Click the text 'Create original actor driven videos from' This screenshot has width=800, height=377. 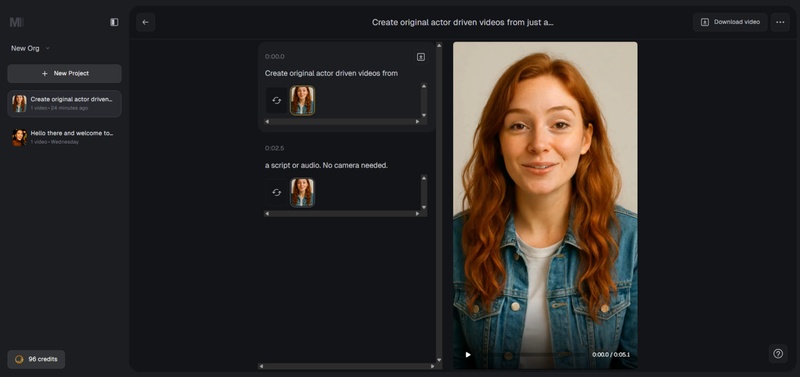[331, 73]
